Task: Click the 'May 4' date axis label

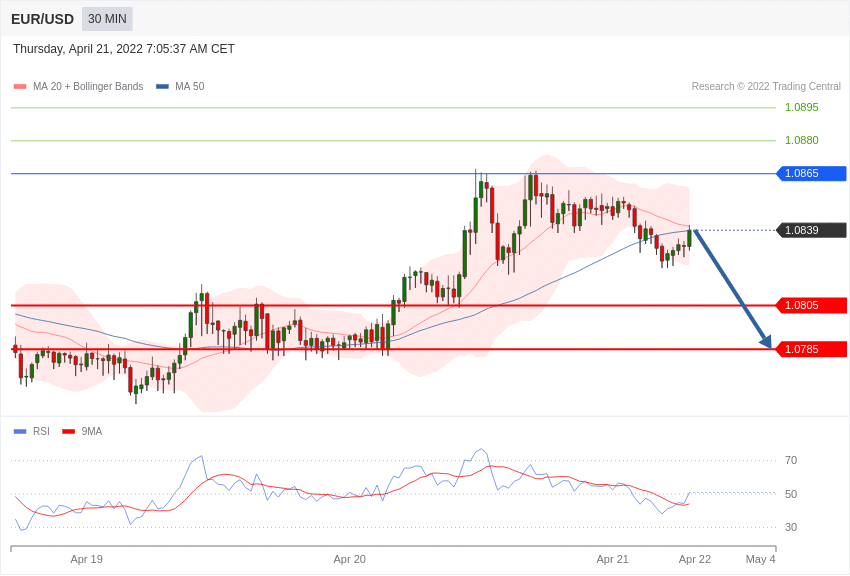Action: coord(761,559)
